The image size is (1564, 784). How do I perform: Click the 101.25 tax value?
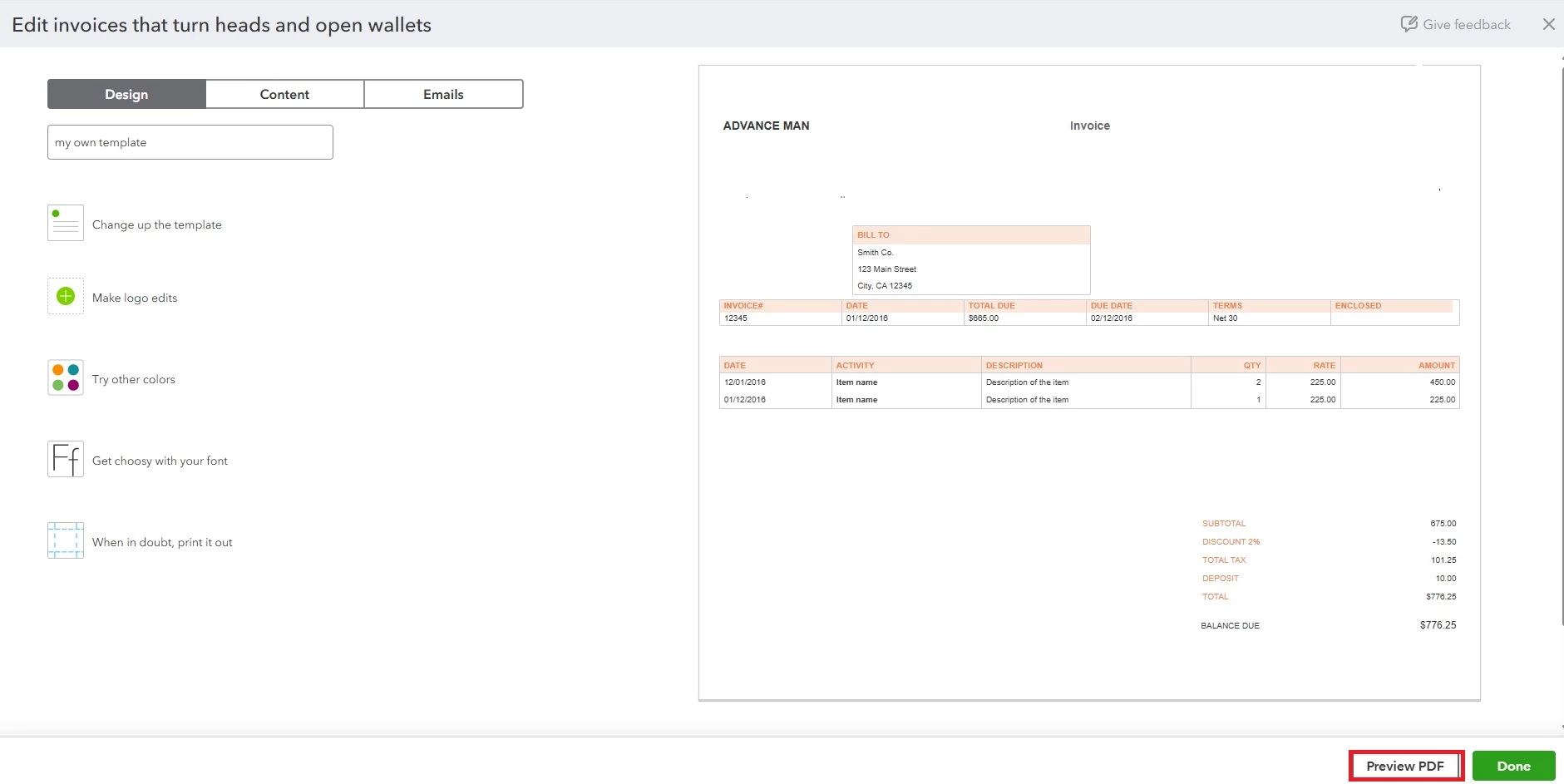1443,560
